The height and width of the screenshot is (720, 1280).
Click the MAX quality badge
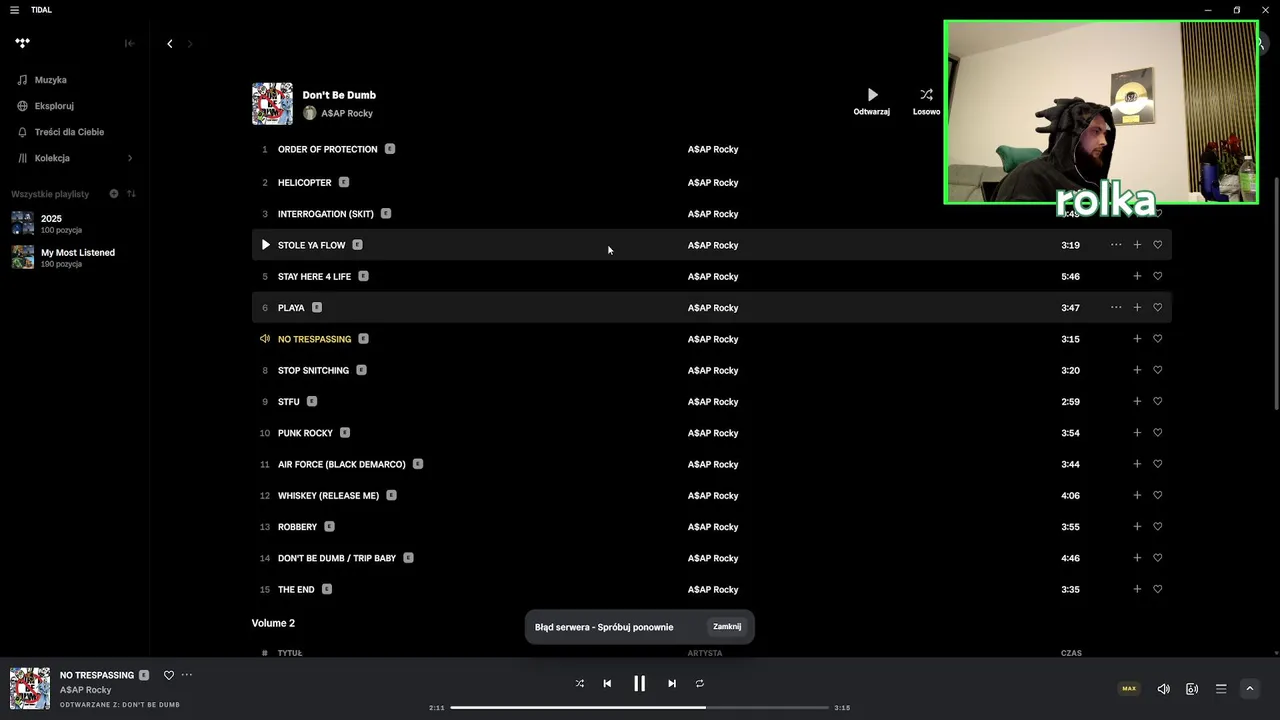[1129, 688]
